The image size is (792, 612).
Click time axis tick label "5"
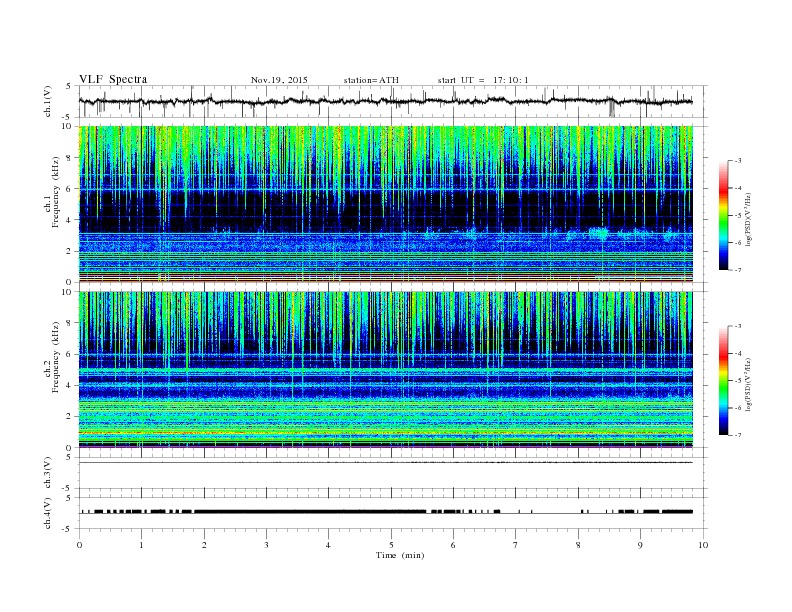coord(391,545)
